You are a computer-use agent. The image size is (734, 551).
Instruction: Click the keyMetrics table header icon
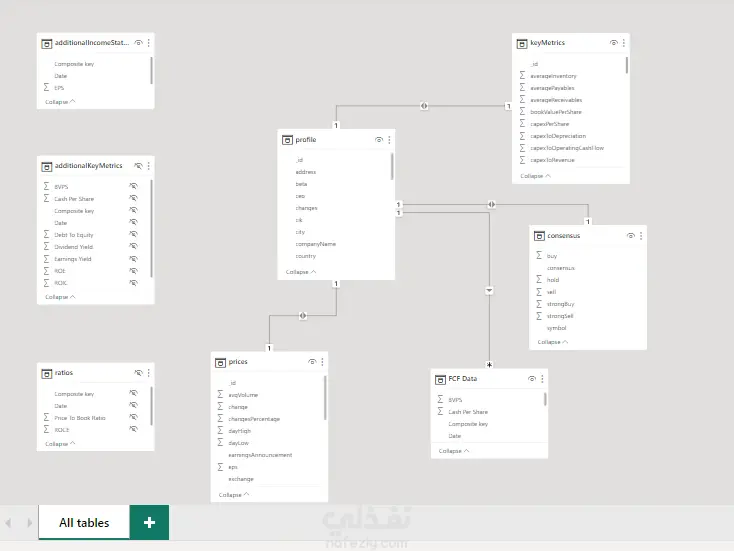pyautogui.click(x=522, y=43)
